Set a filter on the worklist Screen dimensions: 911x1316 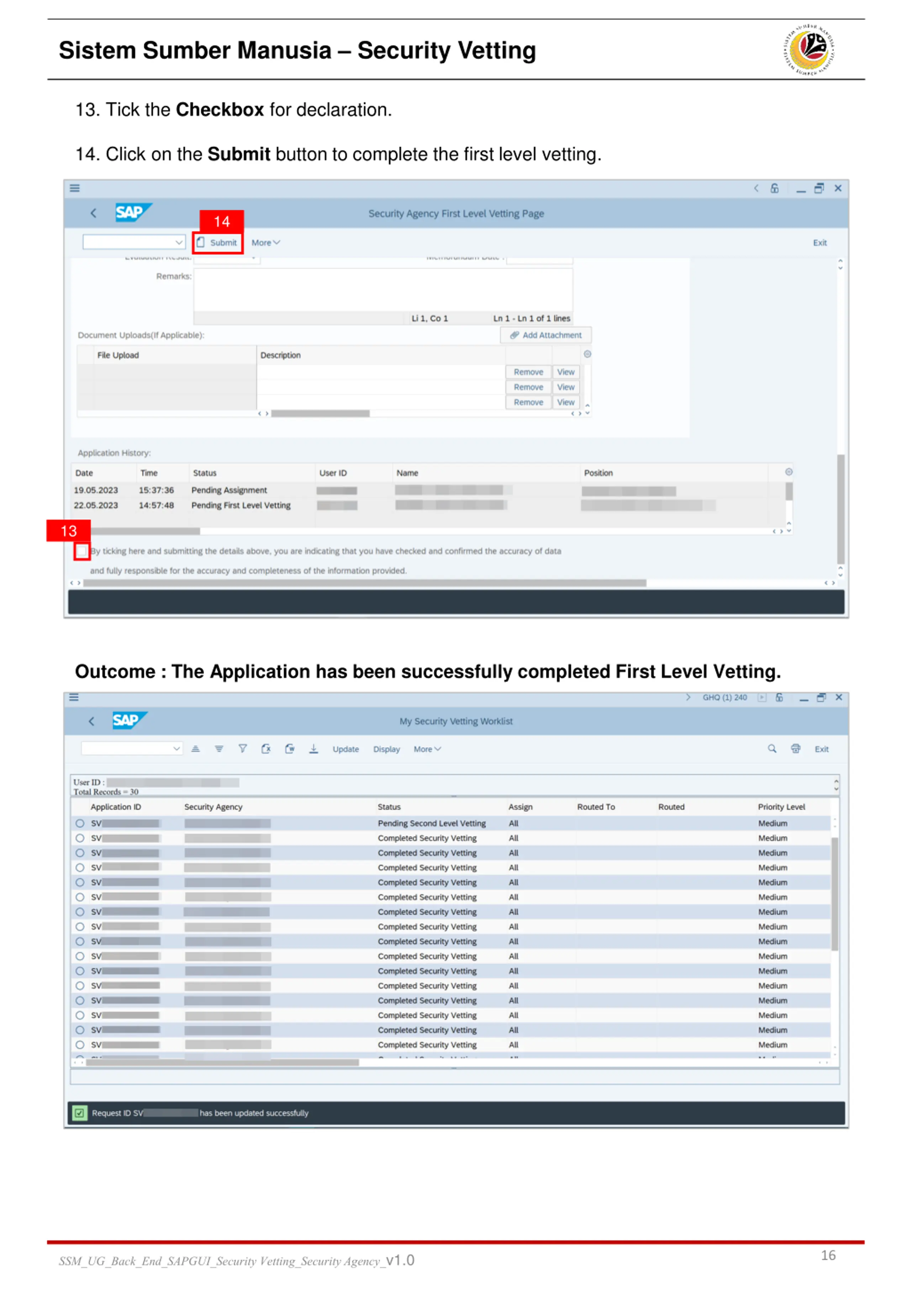(x=243, y=749)
